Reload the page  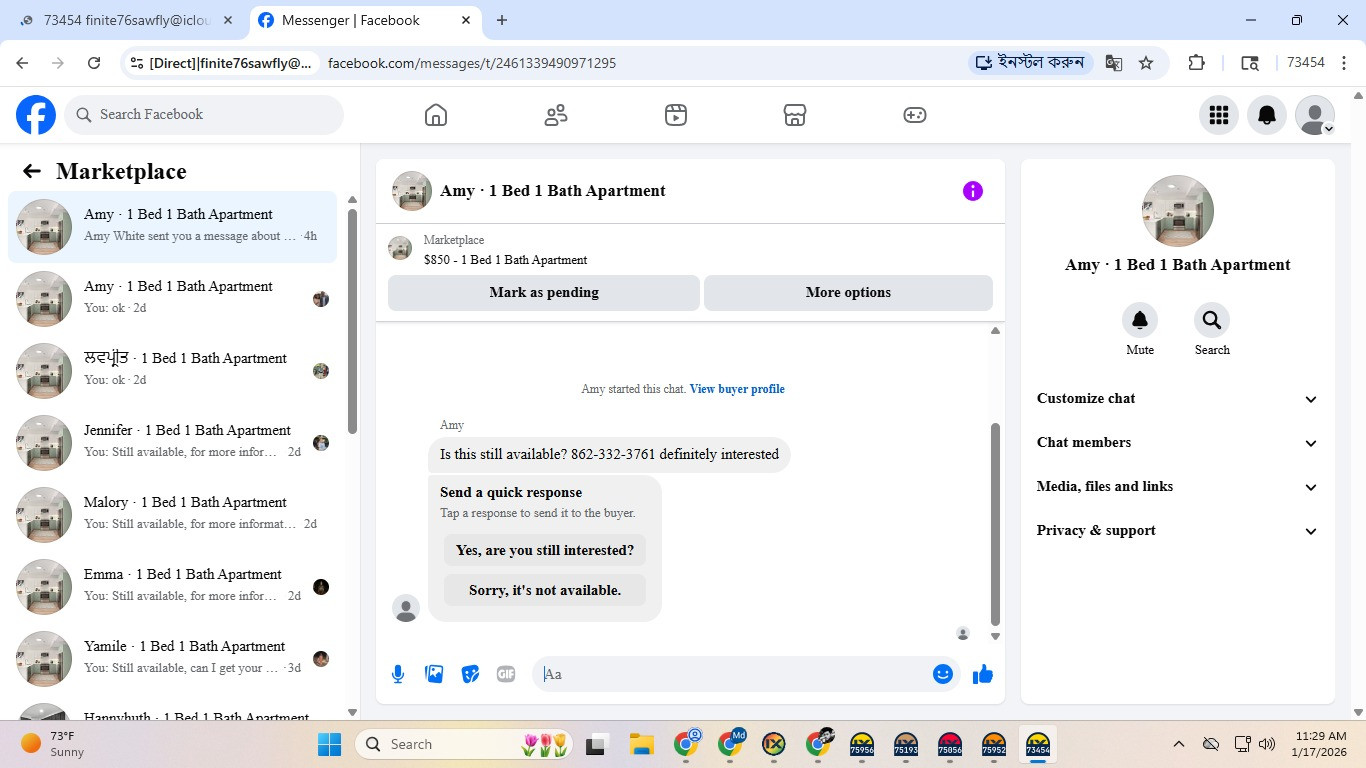pos(94,63)
